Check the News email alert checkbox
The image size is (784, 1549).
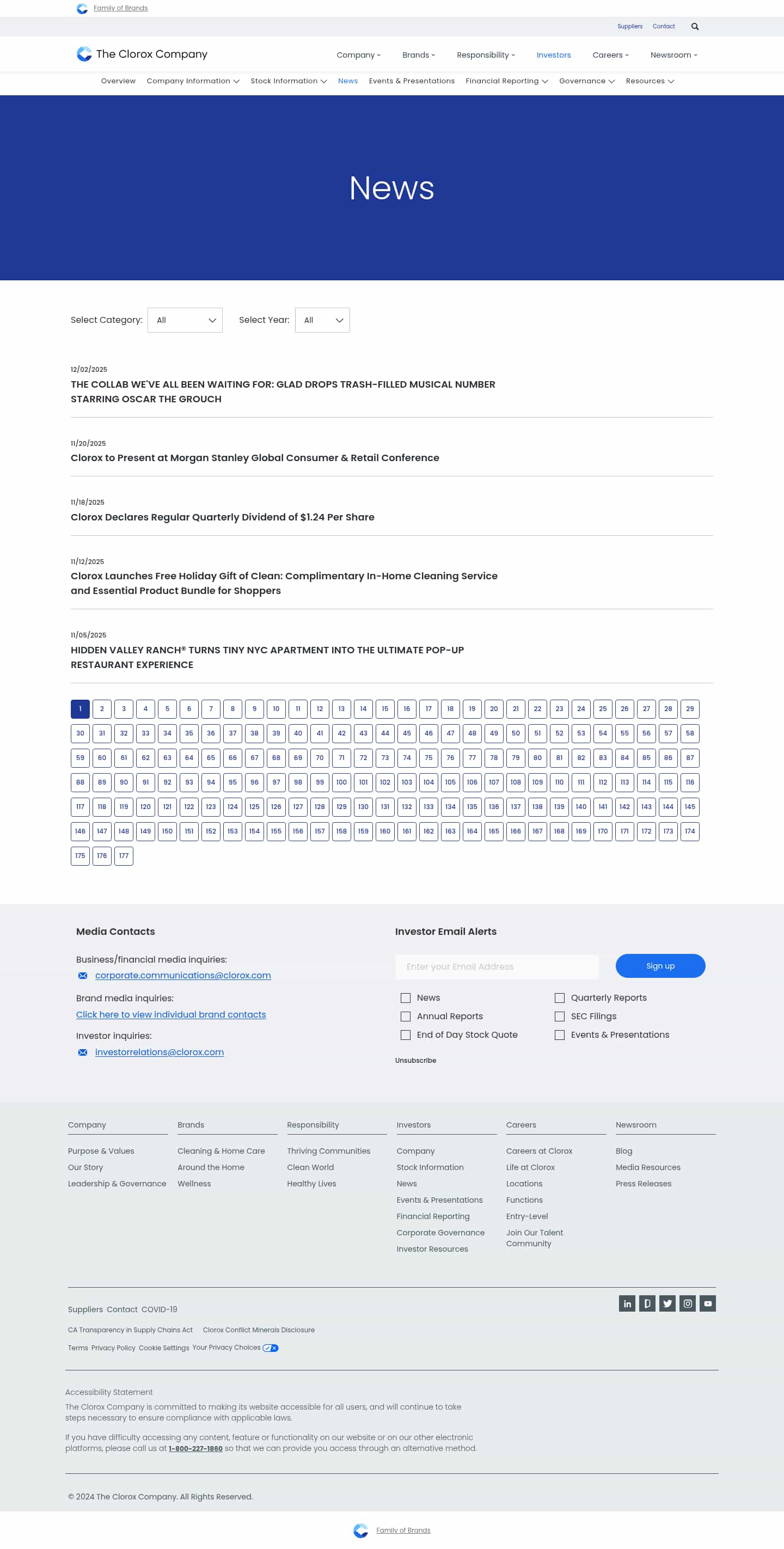pyautogui.click(x=406, y=997)
